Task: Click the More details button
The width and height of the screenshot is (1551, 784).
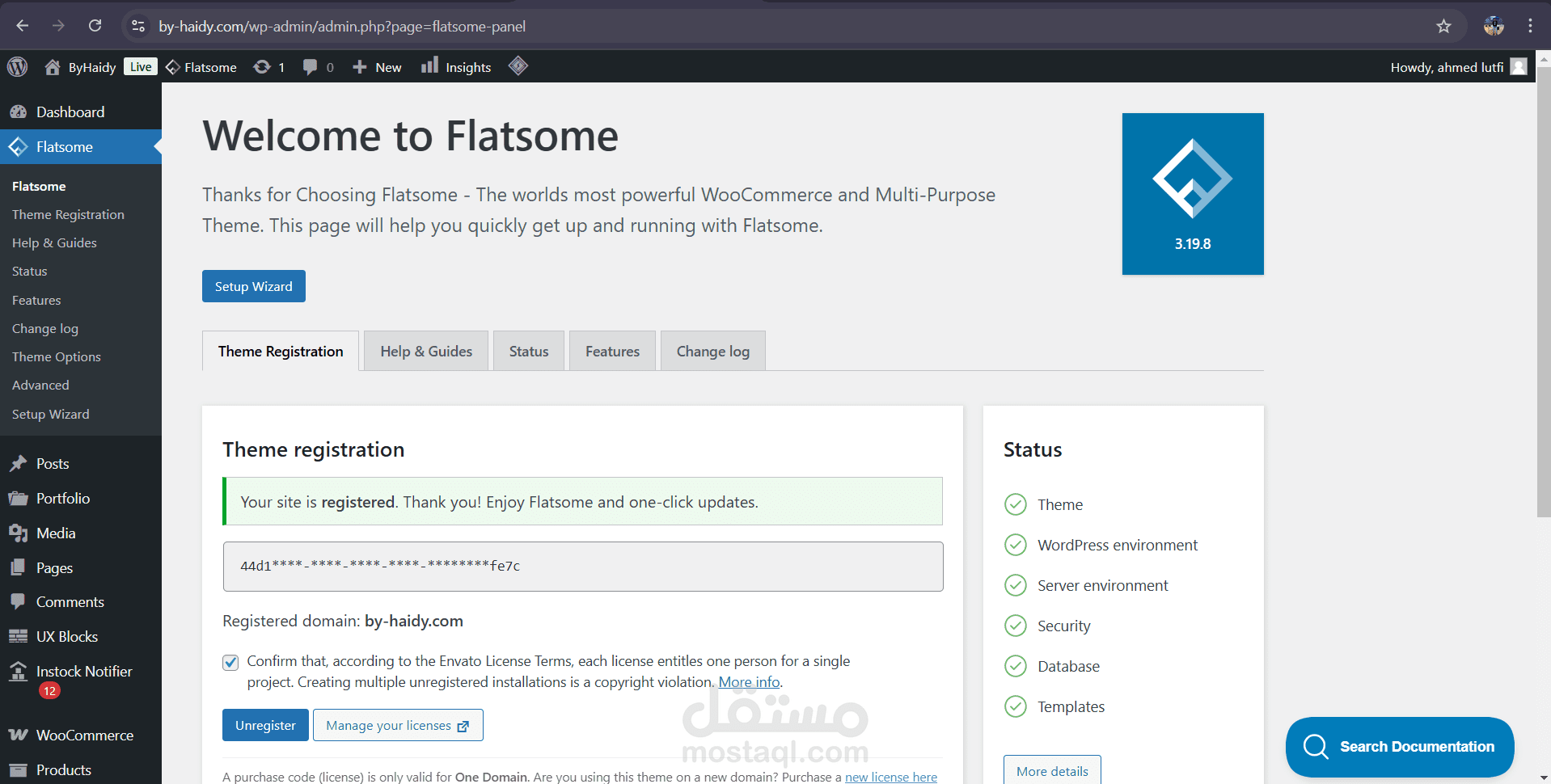Action: pos(1052,770)
